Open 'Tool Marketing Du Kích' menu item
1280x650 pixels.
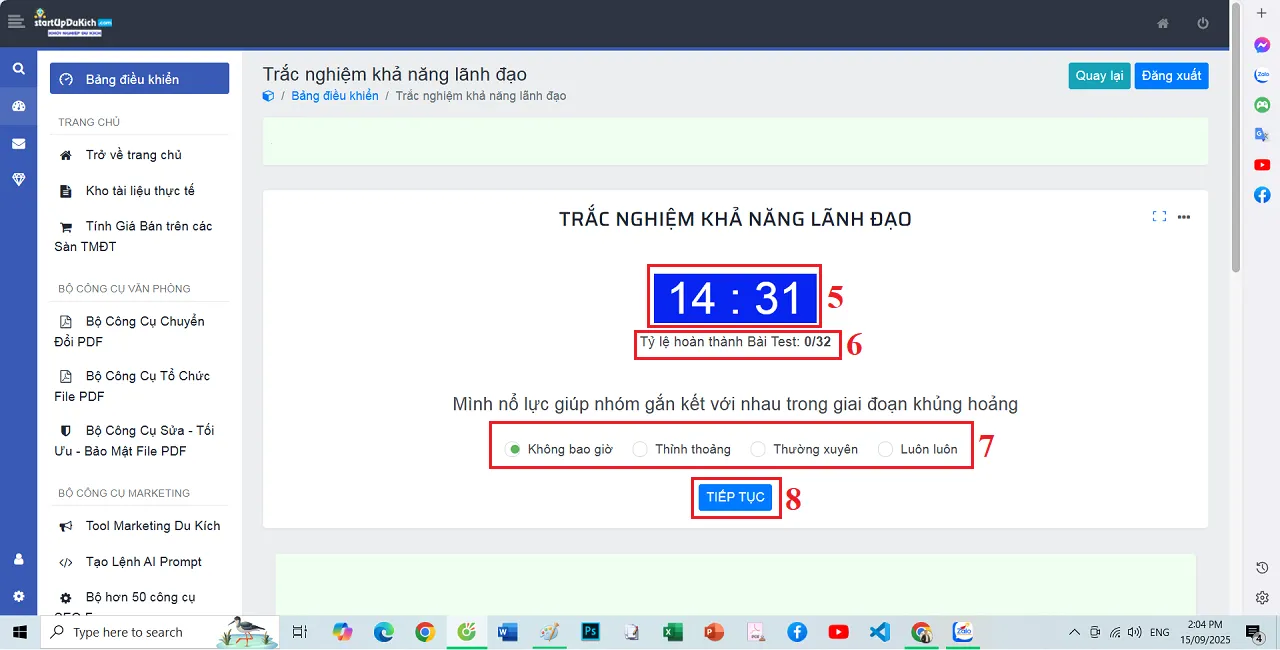(x=139, y=526)
